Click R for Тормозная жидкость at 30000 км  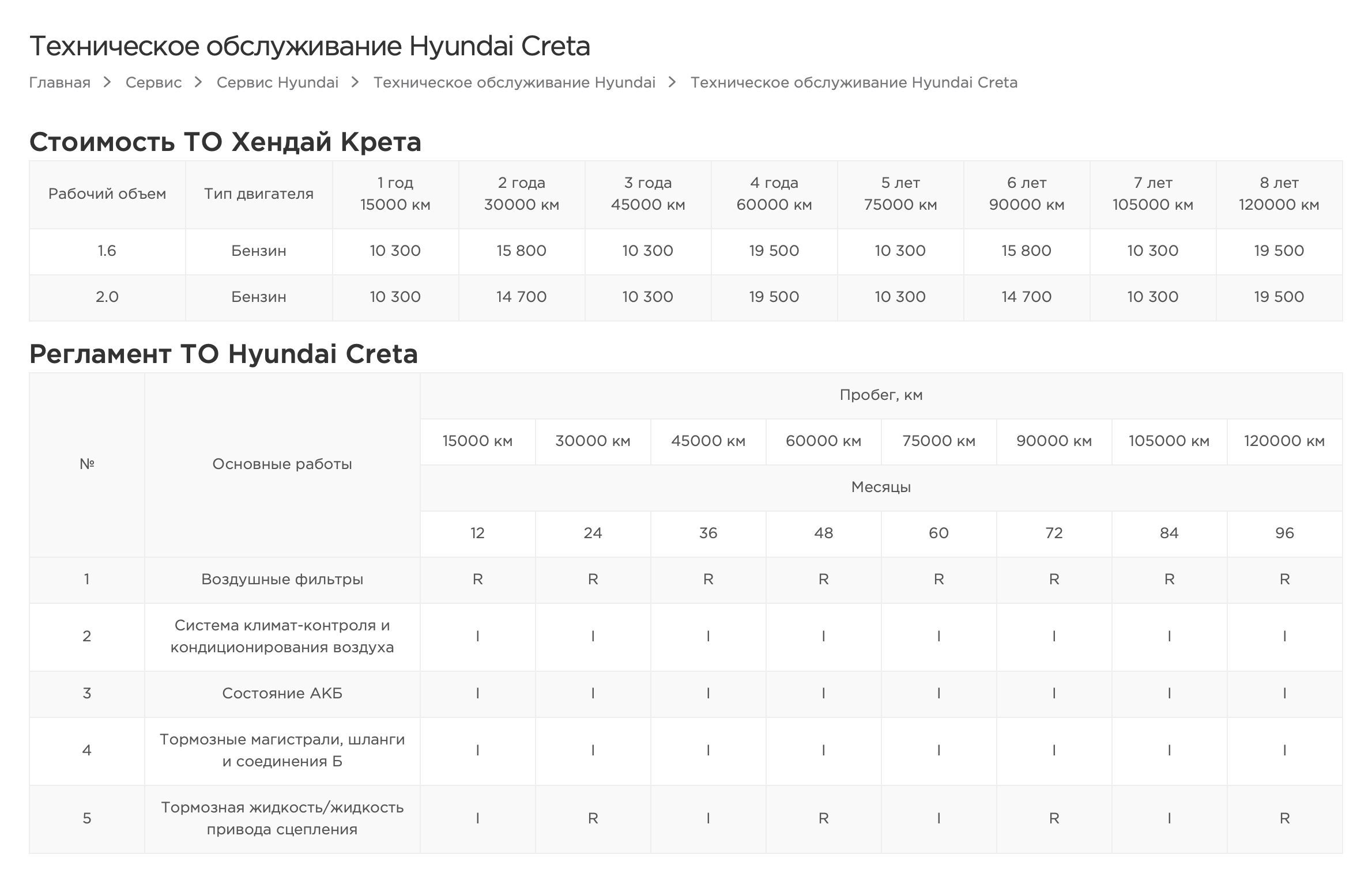coord(593,818)
